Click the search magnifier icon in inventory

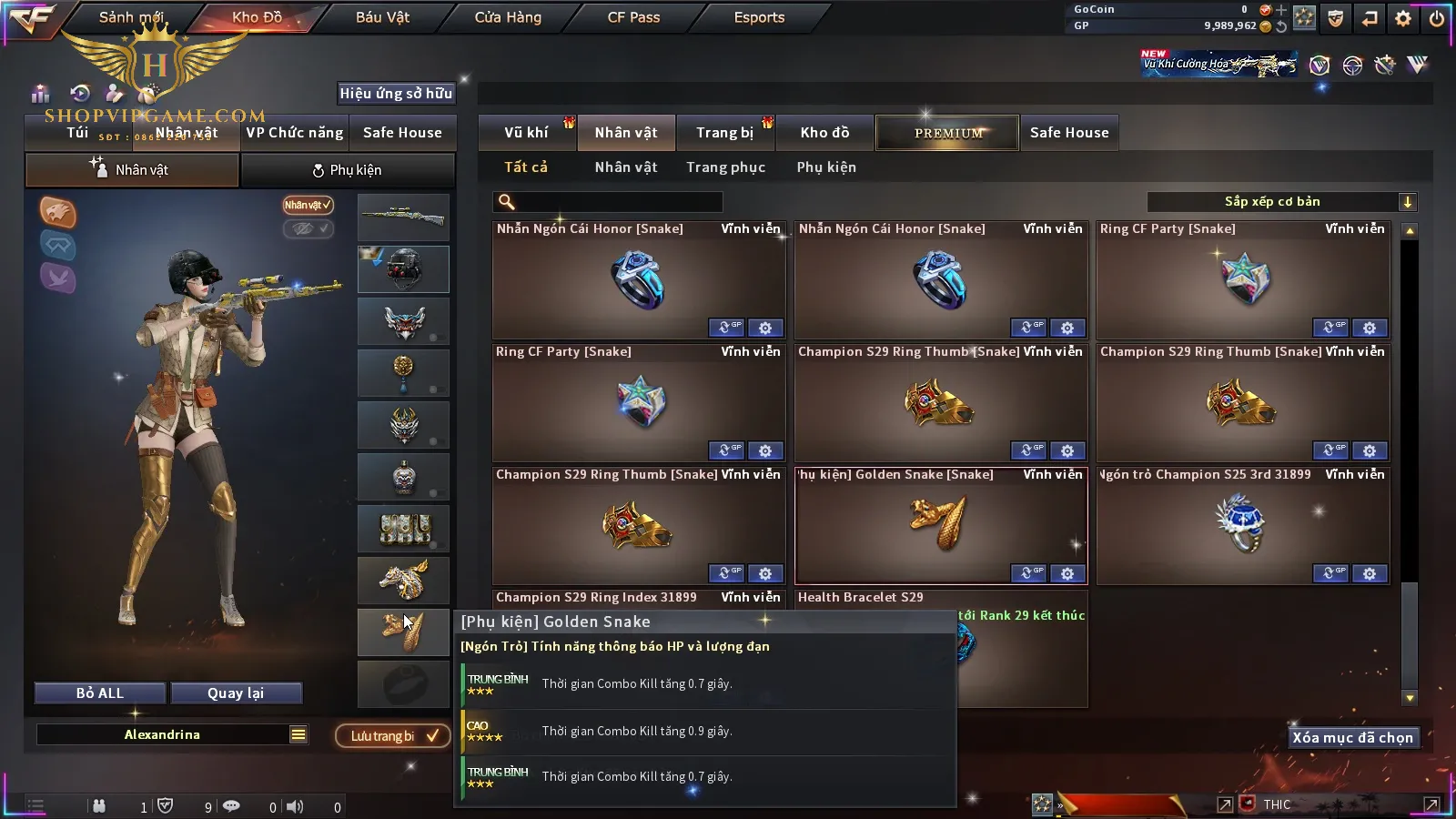click(507, 202)
